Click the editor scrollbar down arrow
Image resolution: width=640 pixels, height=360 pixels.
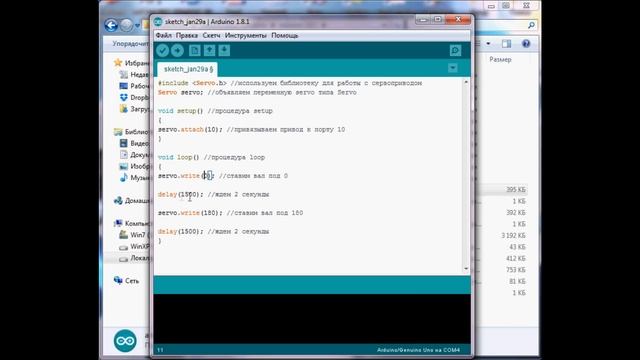click(466, 269)
